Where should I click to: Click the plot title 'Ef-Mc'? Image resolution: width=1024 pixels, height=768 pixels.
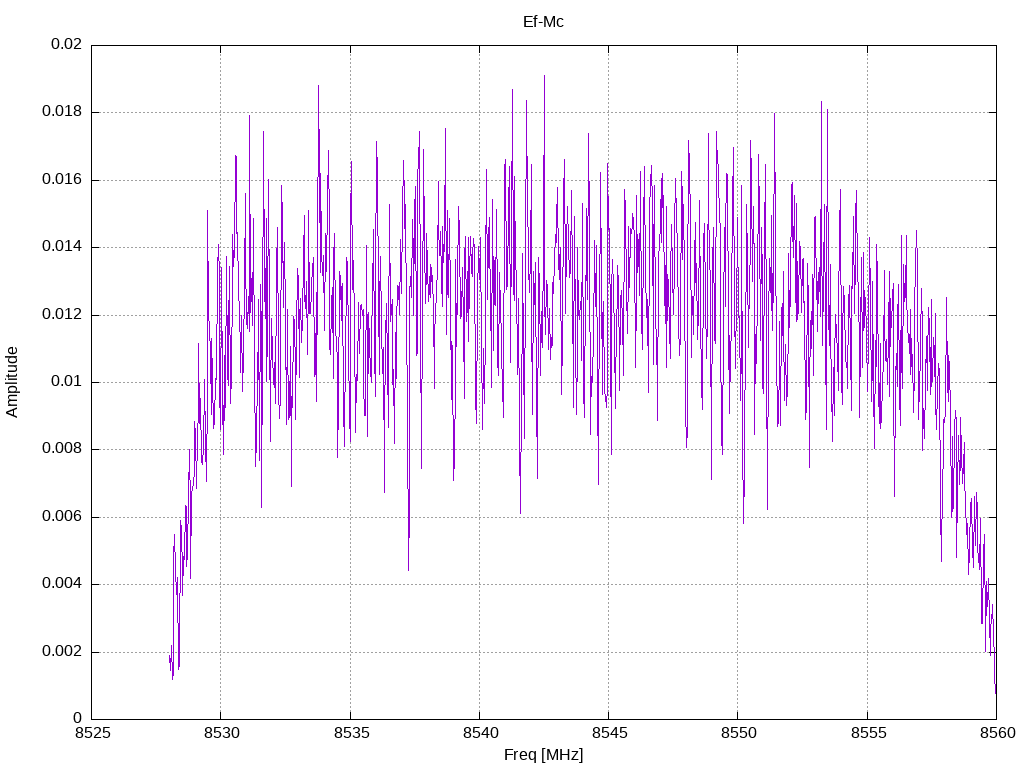point(543,22)
